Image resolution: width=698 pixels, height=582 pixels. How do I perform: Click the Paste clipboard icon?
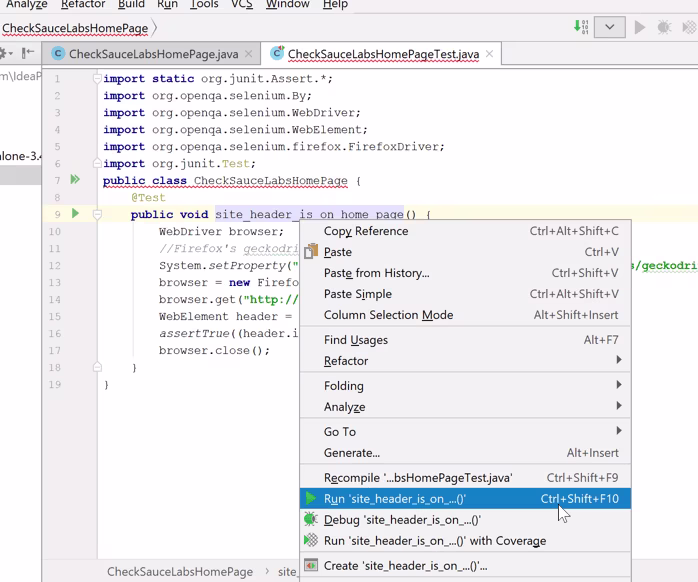point(311,252)
